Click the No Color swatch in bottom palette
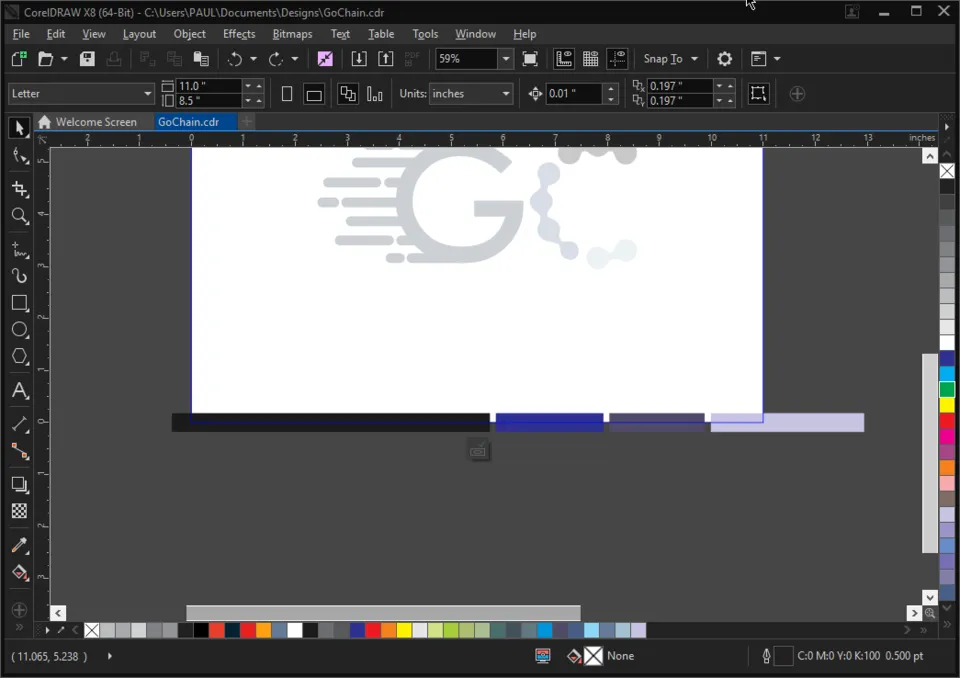Screen dimensions: 960x678 pos(92,630)
